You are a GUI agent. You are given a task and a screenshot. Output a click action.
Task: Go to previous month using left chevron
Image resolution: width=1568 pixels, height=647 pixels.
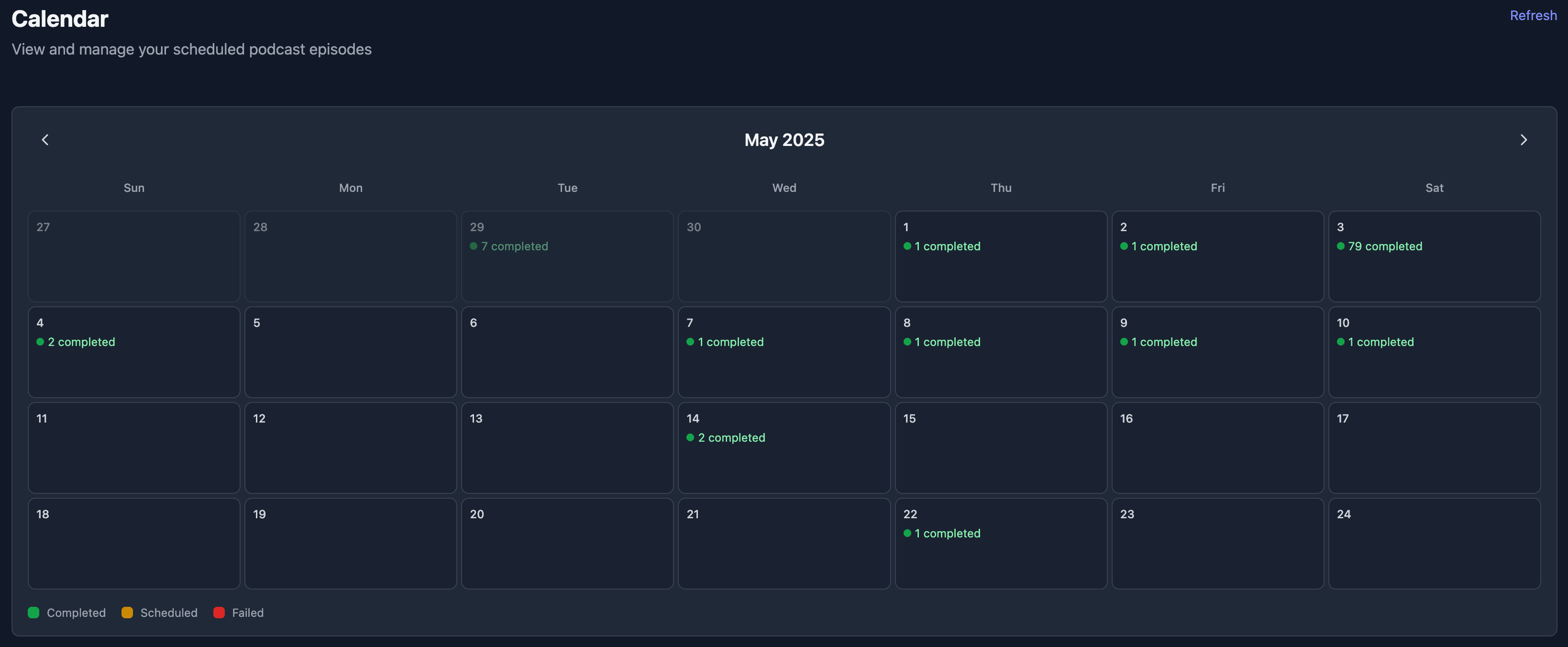[45, 140]
